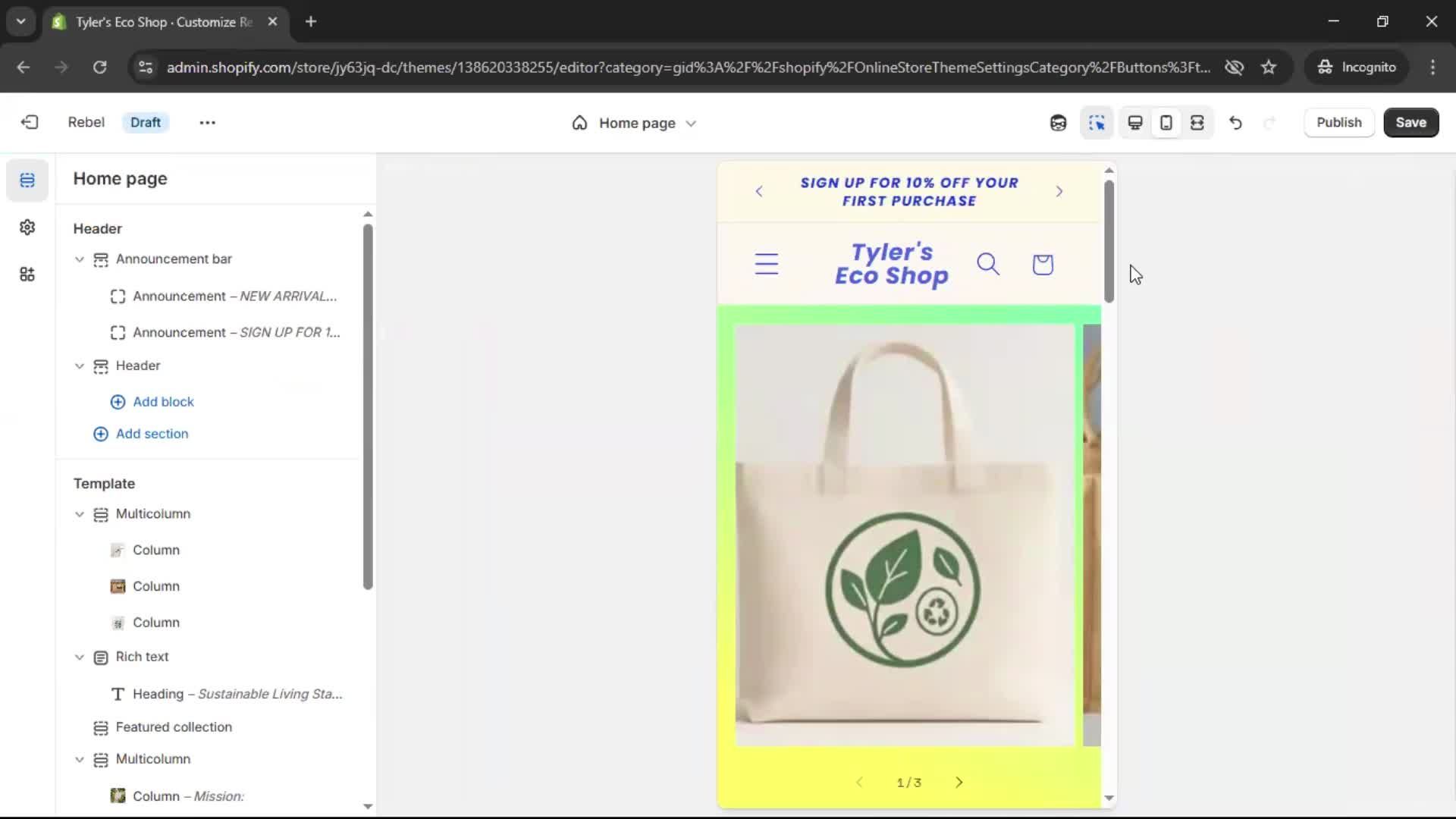Image resolution: width=1456 pixels, height=819 pixels.
Task: Open the cart bag icon in preview
Action: 1043,264
